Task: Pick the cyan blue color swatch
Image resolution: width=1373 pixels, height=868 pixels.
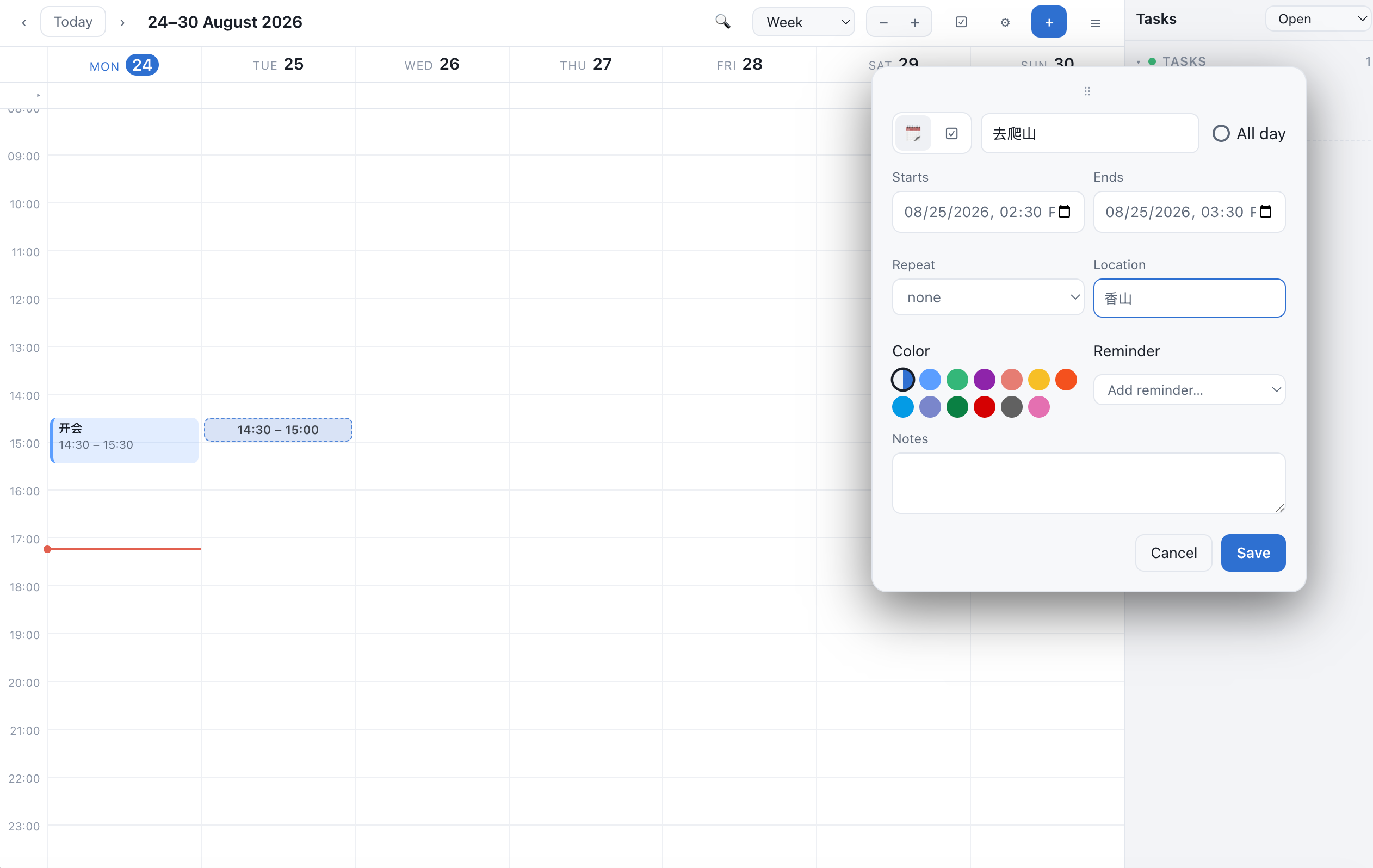Action: 902,407
